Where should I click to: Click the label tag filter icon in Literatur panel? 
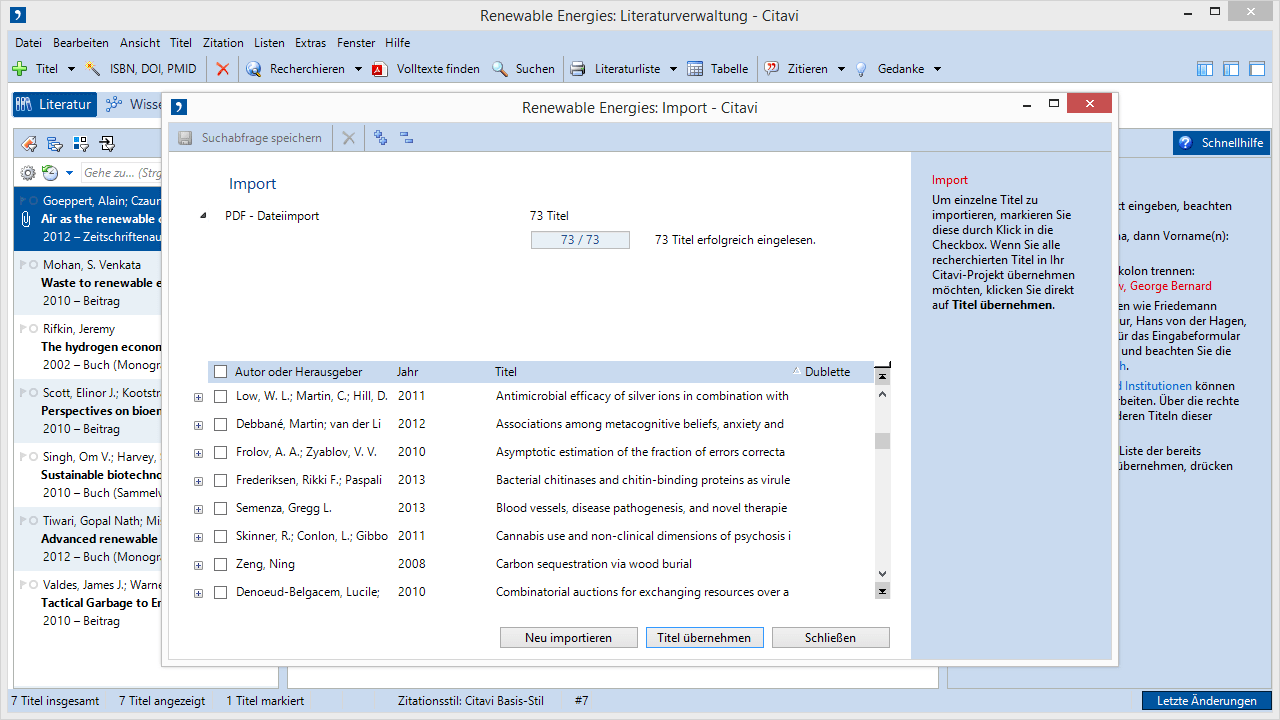[30, 143]
